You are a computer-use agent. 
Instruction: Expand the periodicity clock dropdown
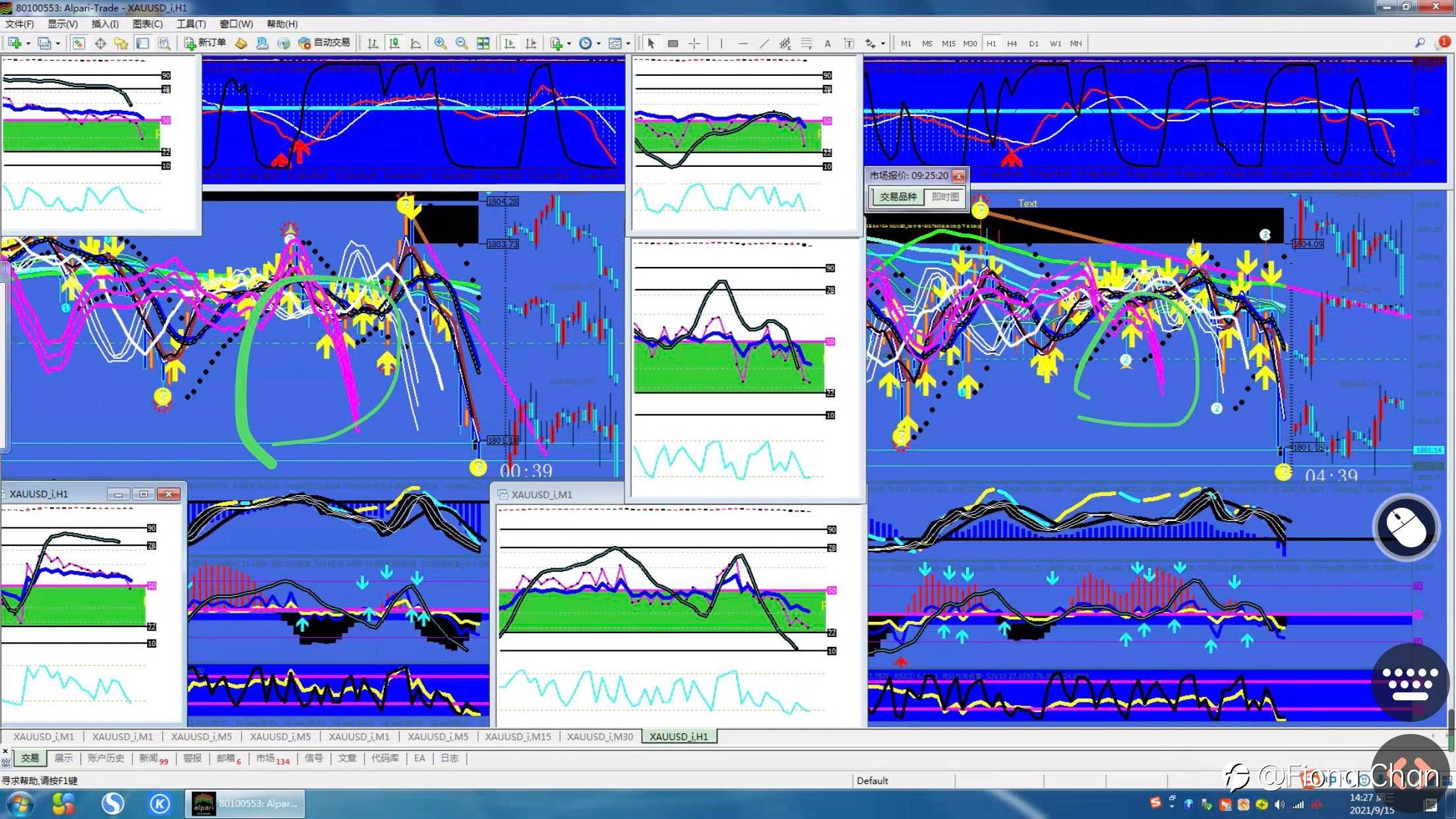[598, 44]
